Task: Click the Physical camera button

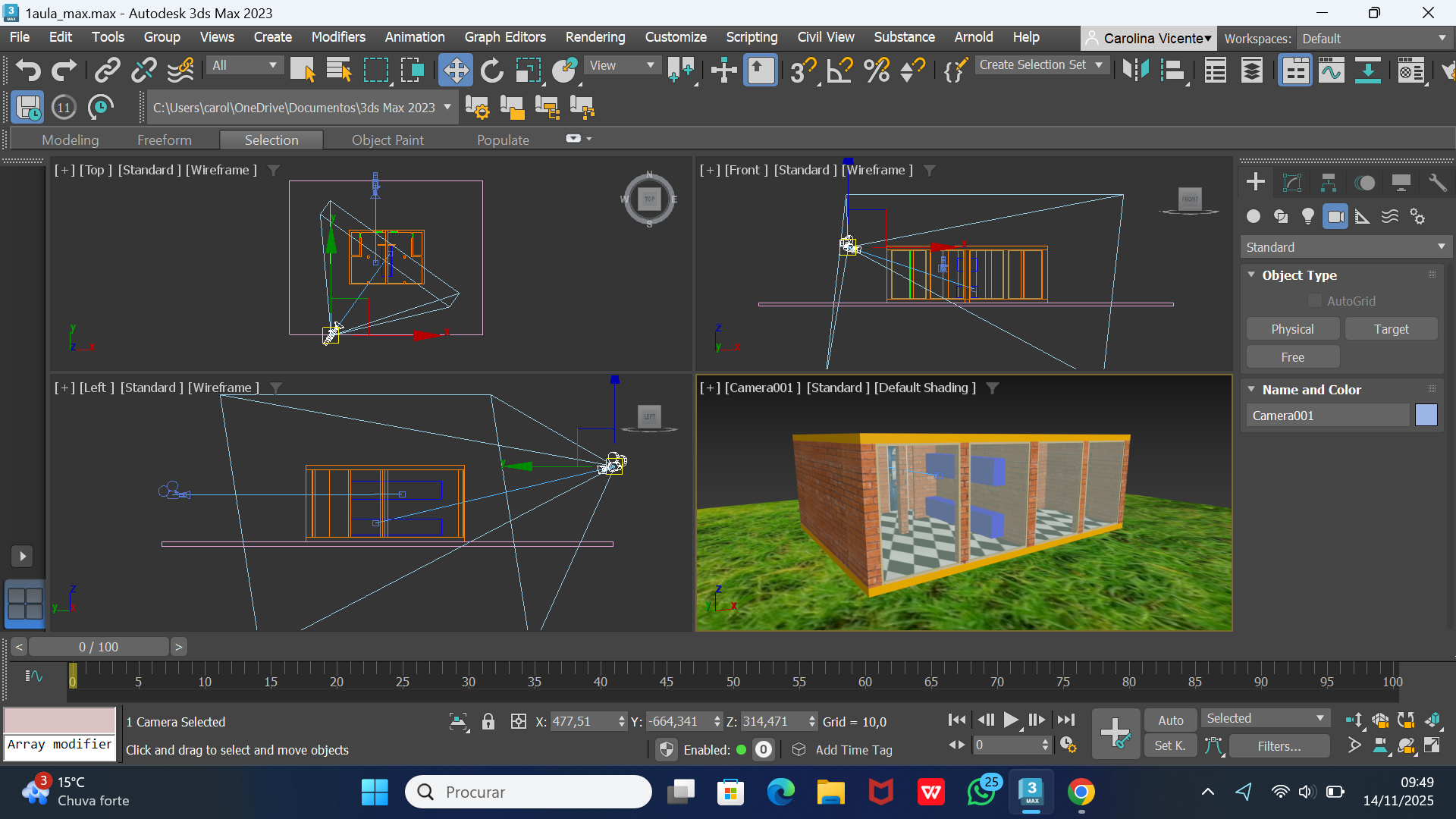Action: (x=1292, y=329)
